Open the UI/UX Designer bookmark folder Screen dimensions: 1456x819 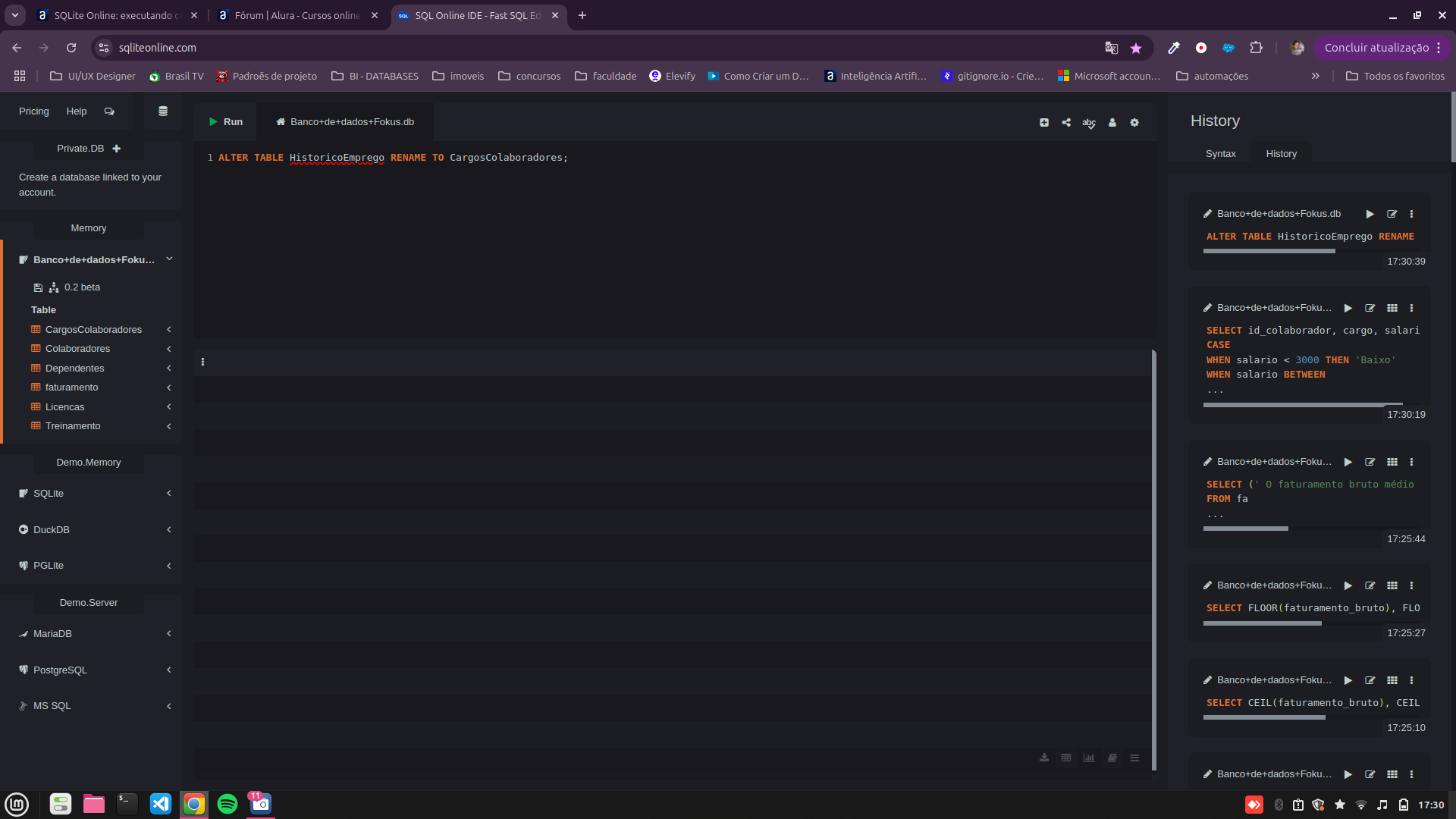[93, 77]
